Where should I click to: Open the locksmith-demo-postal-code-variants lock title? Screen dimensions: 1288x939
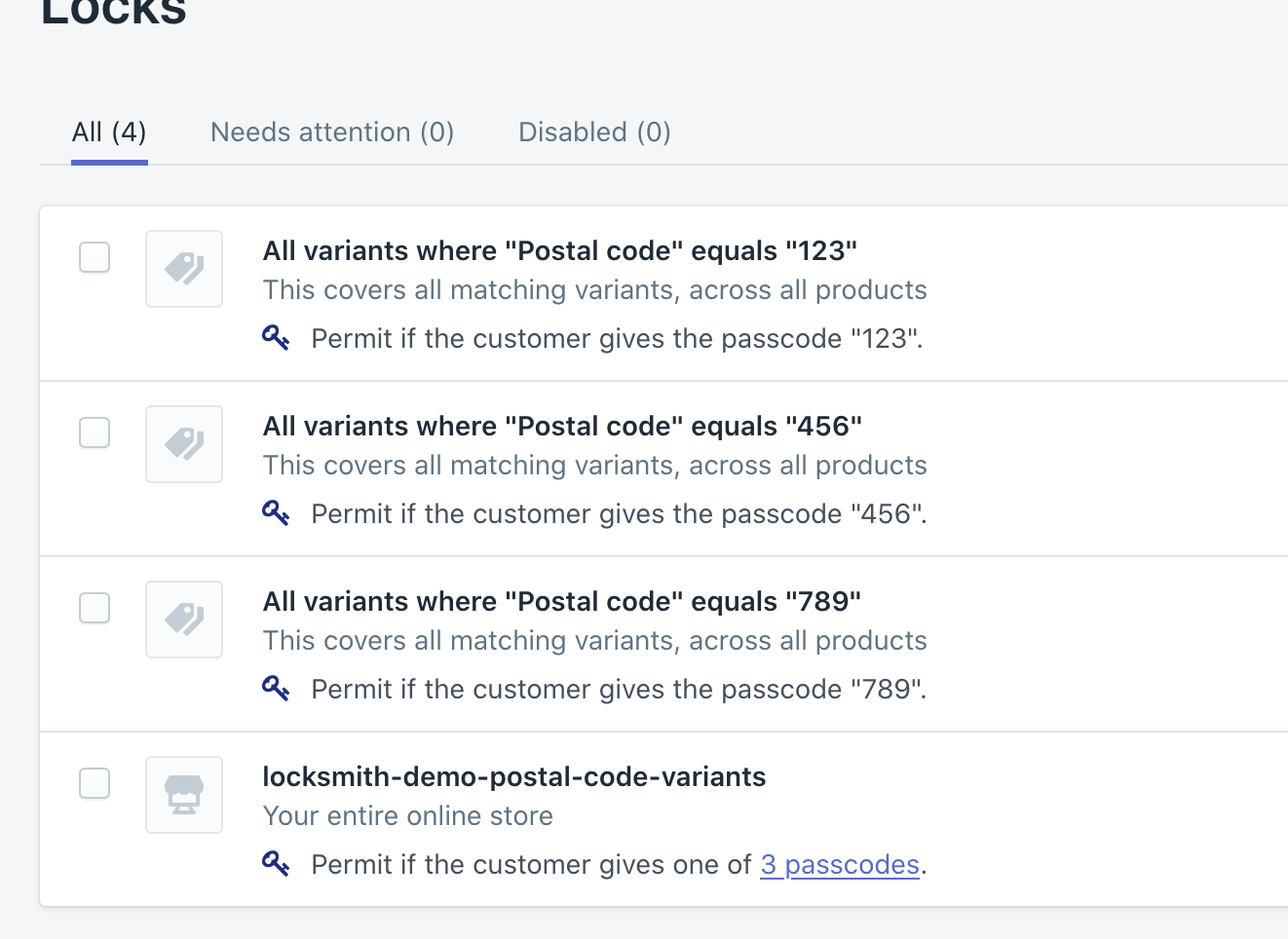(x=514, y=777)
